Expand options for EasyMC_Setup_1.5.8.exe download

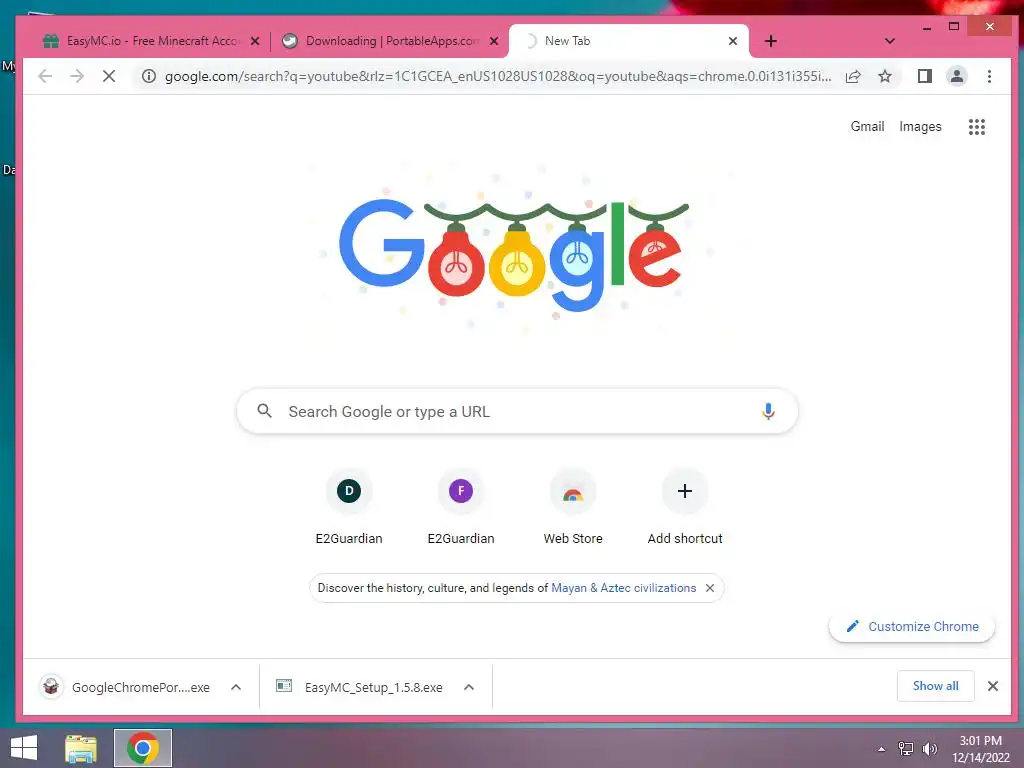[469, 687]
